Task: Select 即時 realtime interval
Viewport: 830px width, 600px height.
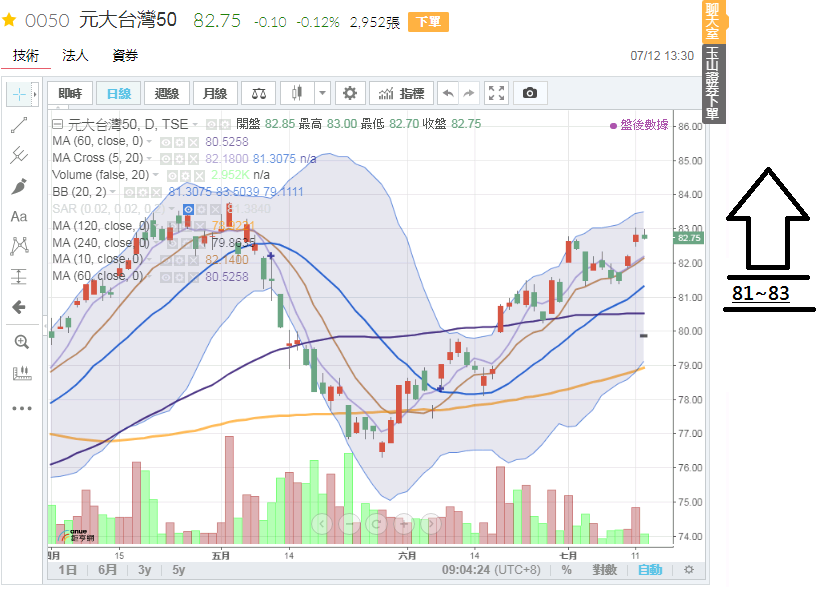Action: click(x=70, y=94)
